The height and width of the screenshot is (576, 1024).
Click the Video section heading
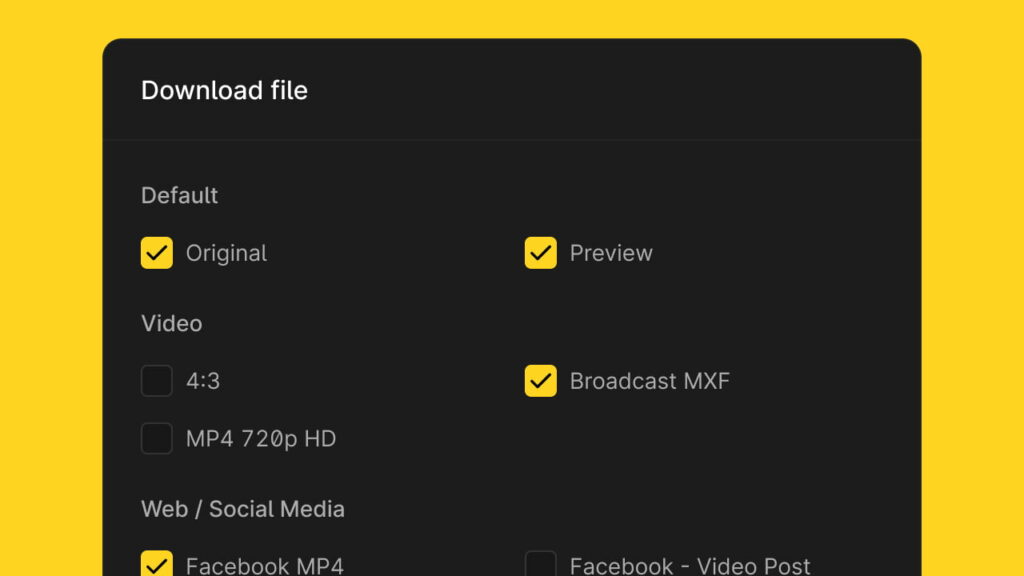pyautogui.click(x=172, y=323)
